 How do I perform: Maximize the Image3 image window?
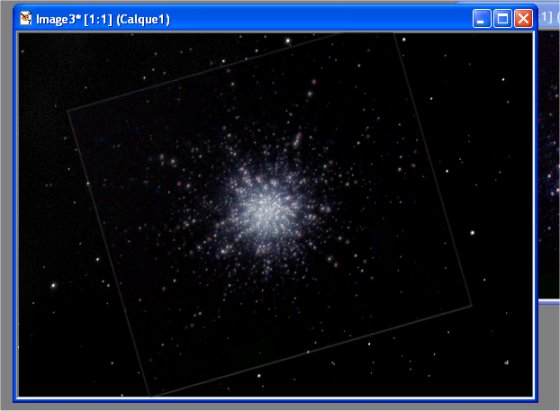pos(502,19)
